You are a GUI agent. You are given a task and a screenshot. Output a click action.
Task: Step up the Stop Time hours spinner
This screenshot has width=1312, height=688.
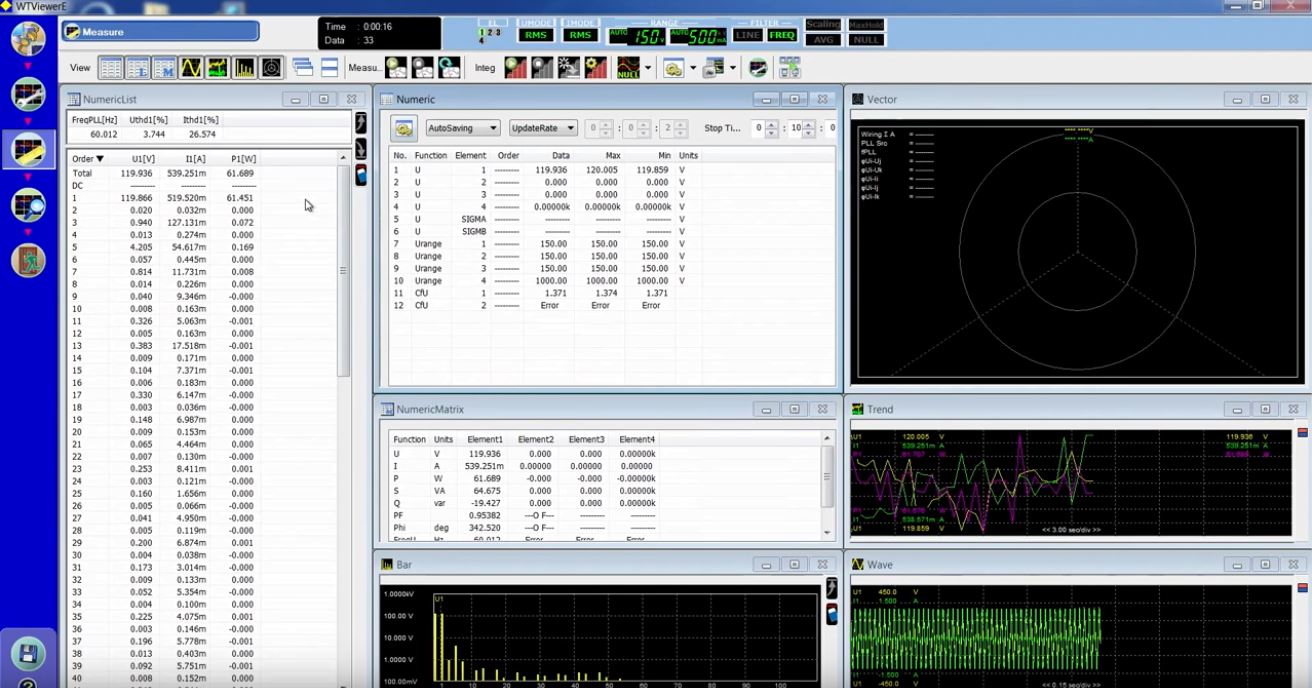tap(771, 124)
